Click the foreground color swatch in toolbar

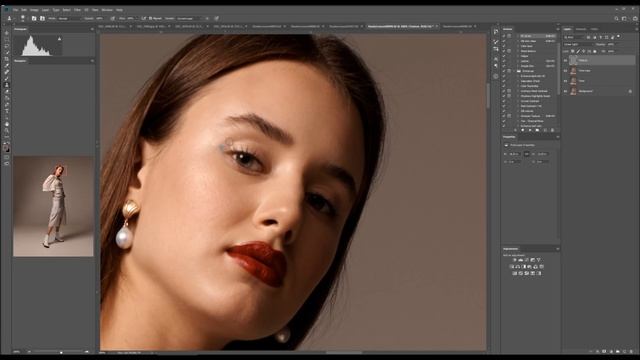(x=6, y=147)
